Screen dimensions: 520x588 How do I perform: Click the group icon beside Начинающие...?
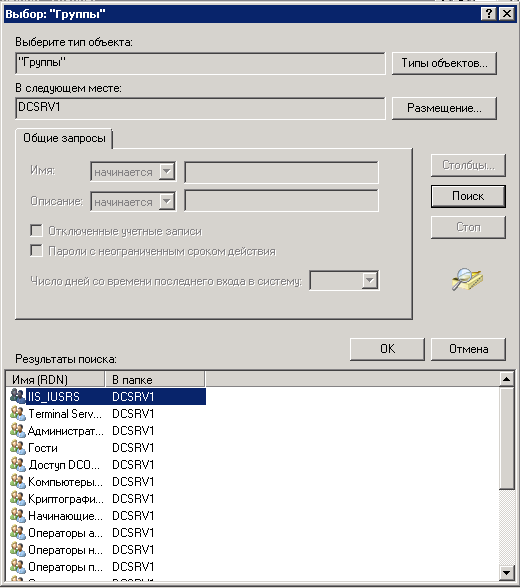tap(17, 516)
